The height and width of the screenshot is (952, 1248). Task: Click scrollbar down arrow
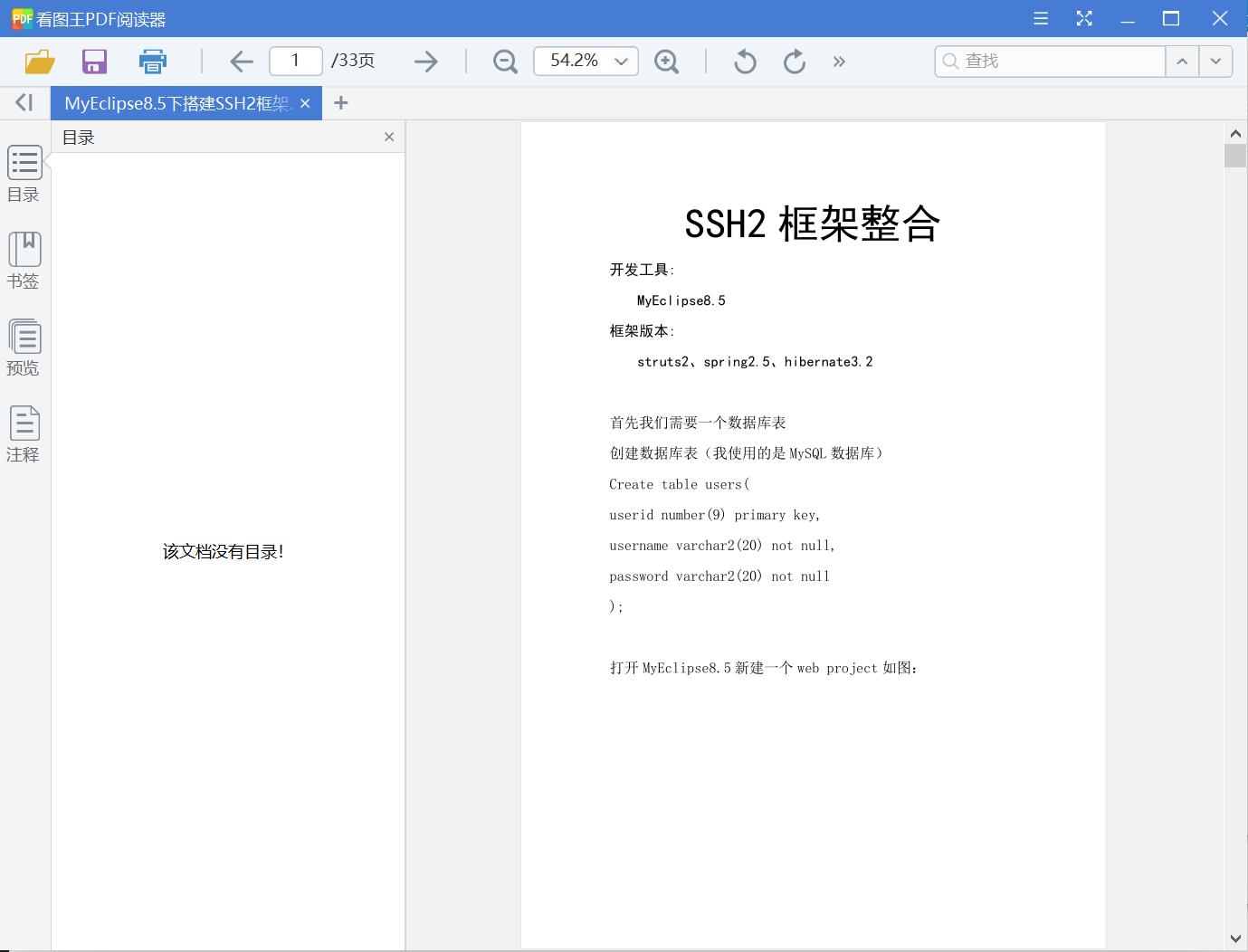1235,938
